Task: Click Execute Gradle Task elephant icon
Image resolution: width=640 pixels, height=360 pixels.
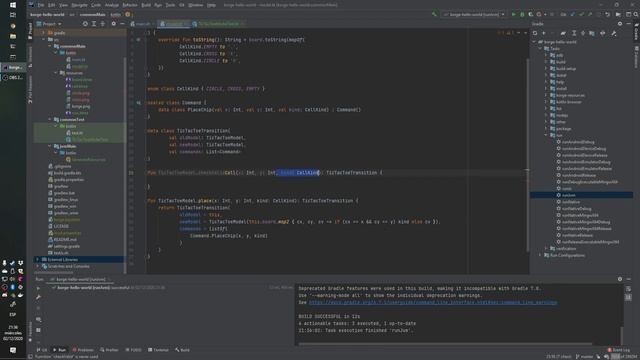Action: point(563,33)
